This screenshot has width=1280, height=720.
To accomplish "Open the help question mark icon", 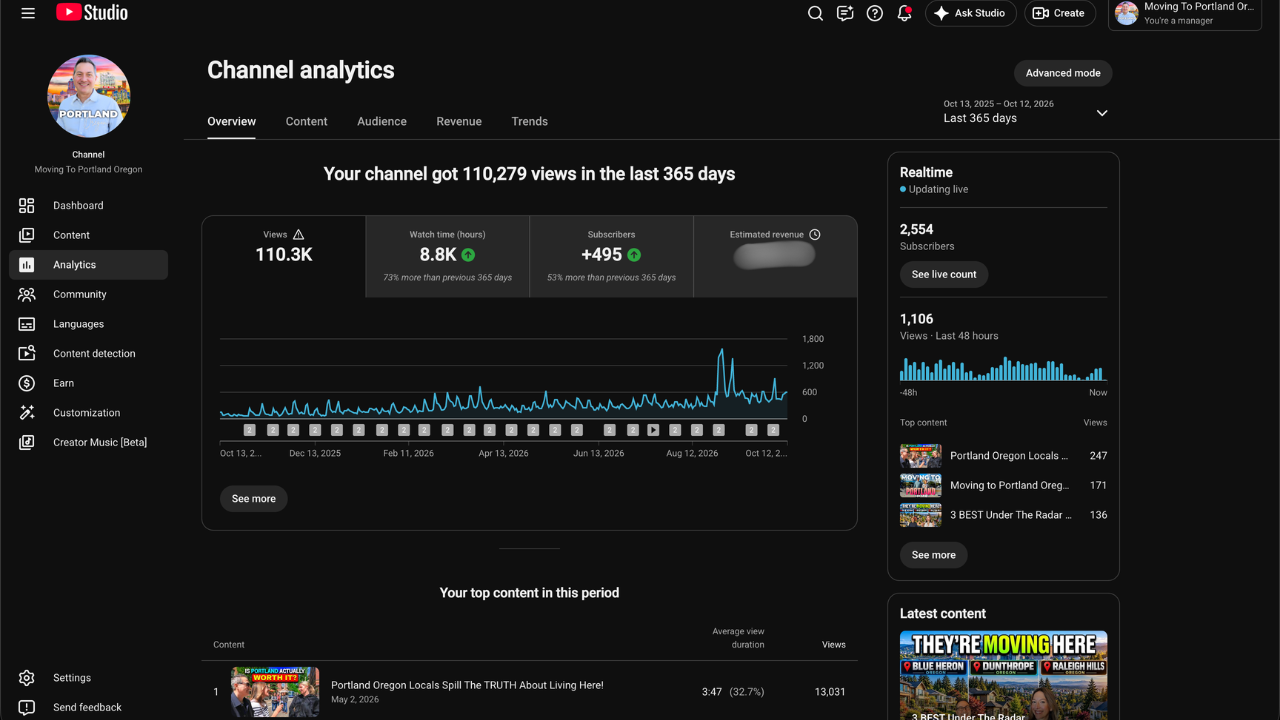I will click(875, 13).
